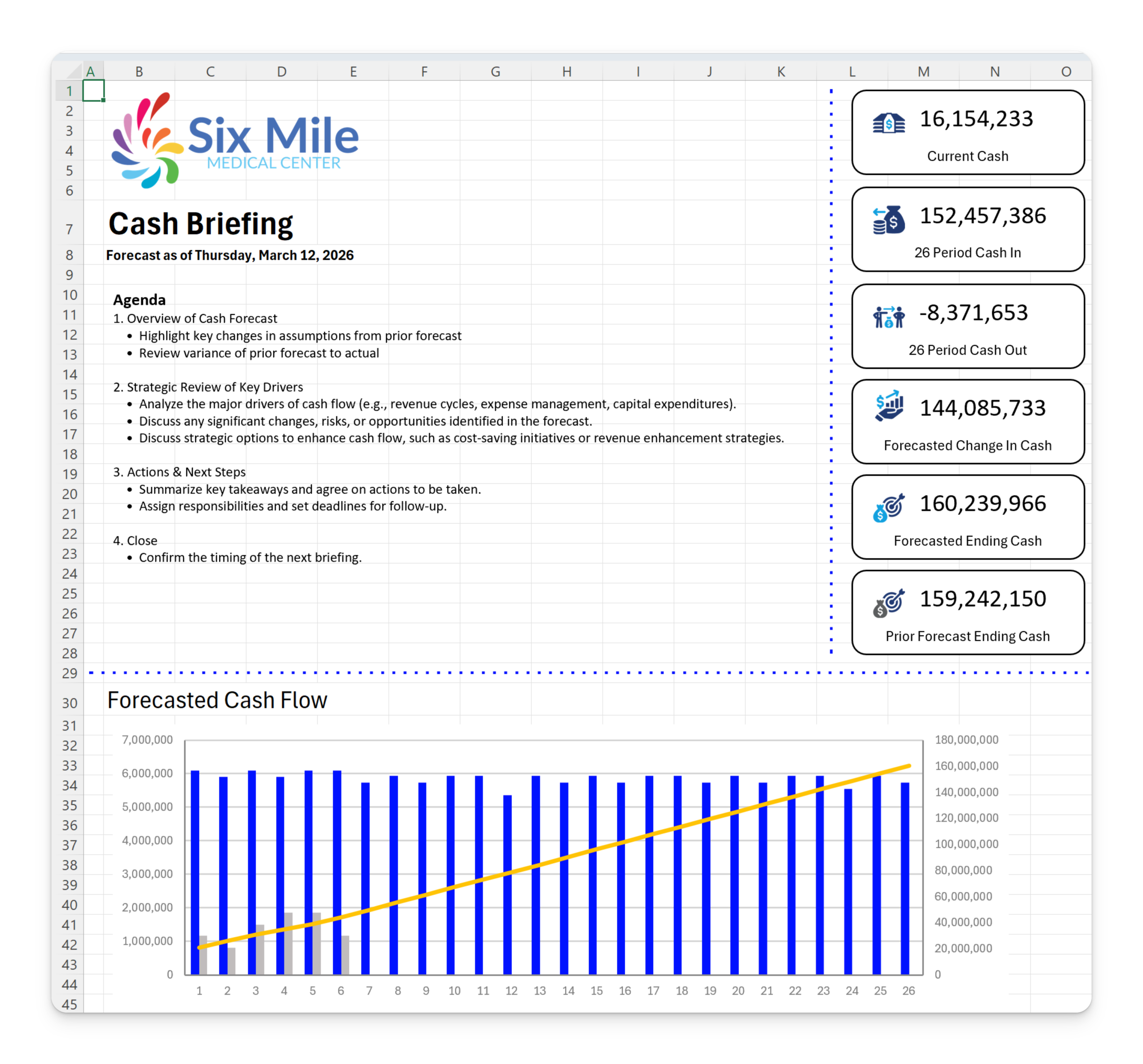Click cell A1
Screen dimensions: 1143x1064
tap(93, 91)
